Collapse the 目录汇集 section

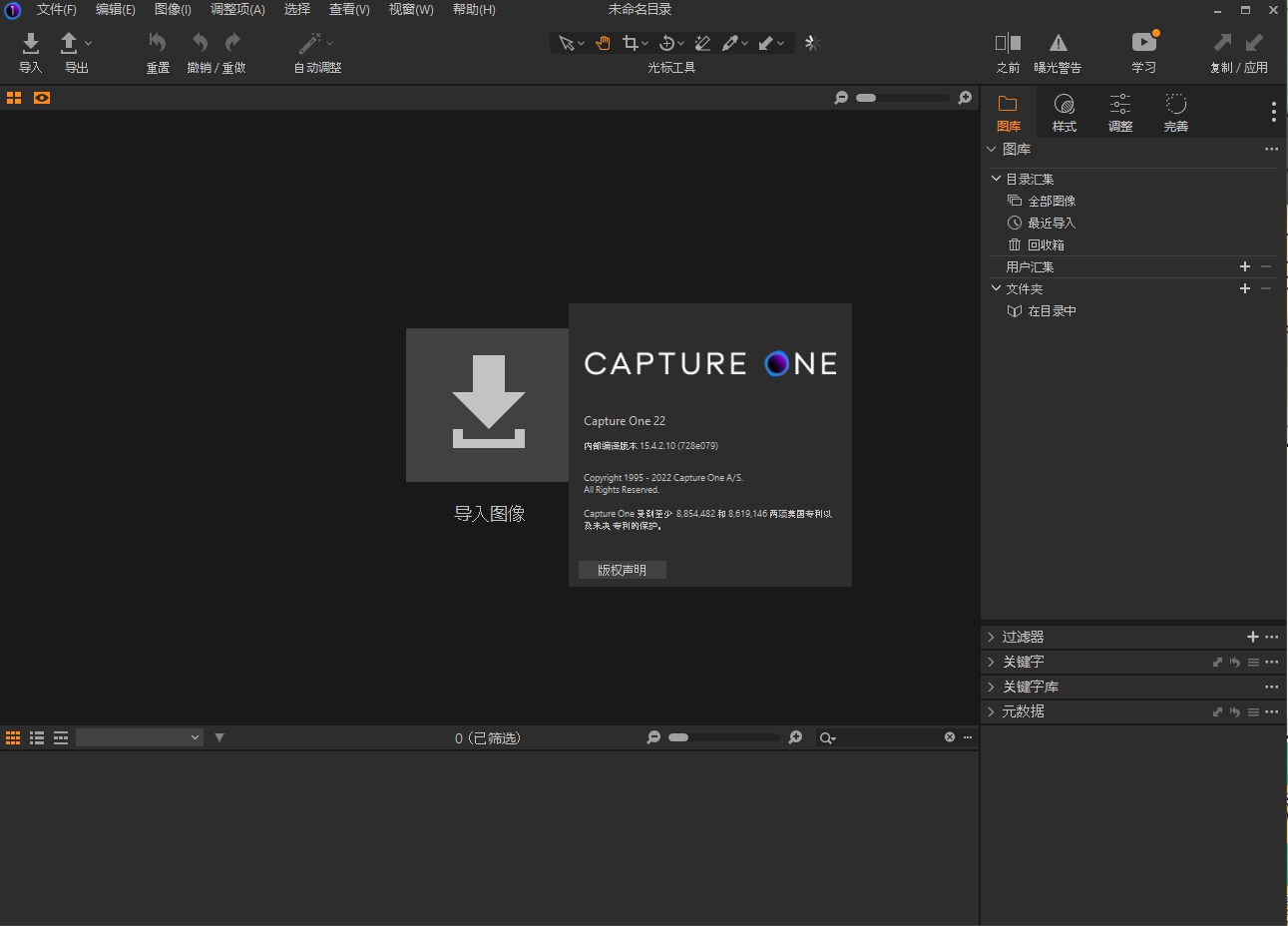coord(995,178)
